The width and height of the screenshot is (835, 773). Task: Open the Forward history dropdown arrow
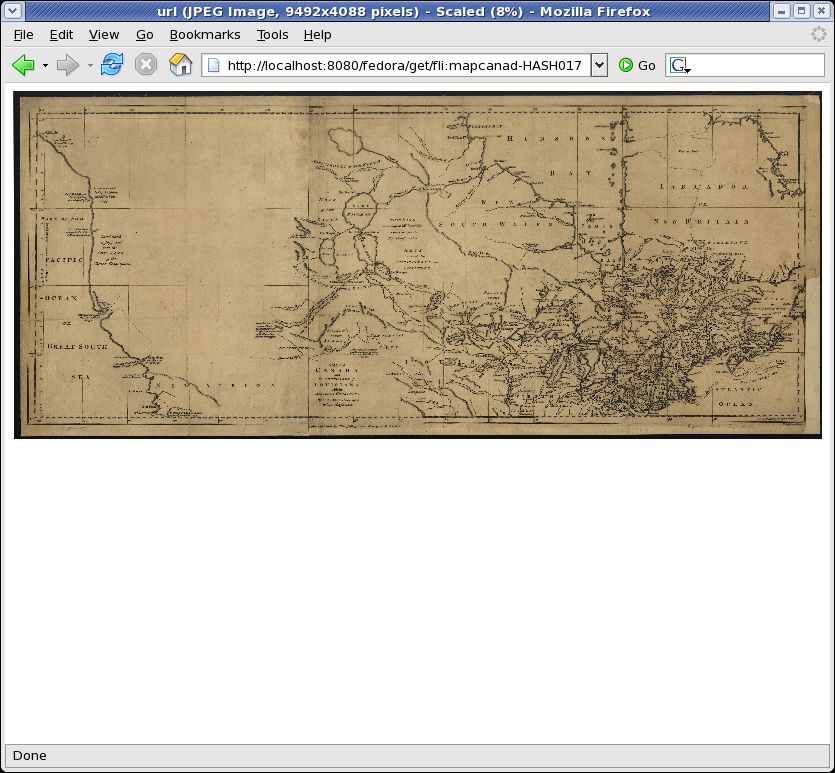pyautogui.click(x=90, y=65)
